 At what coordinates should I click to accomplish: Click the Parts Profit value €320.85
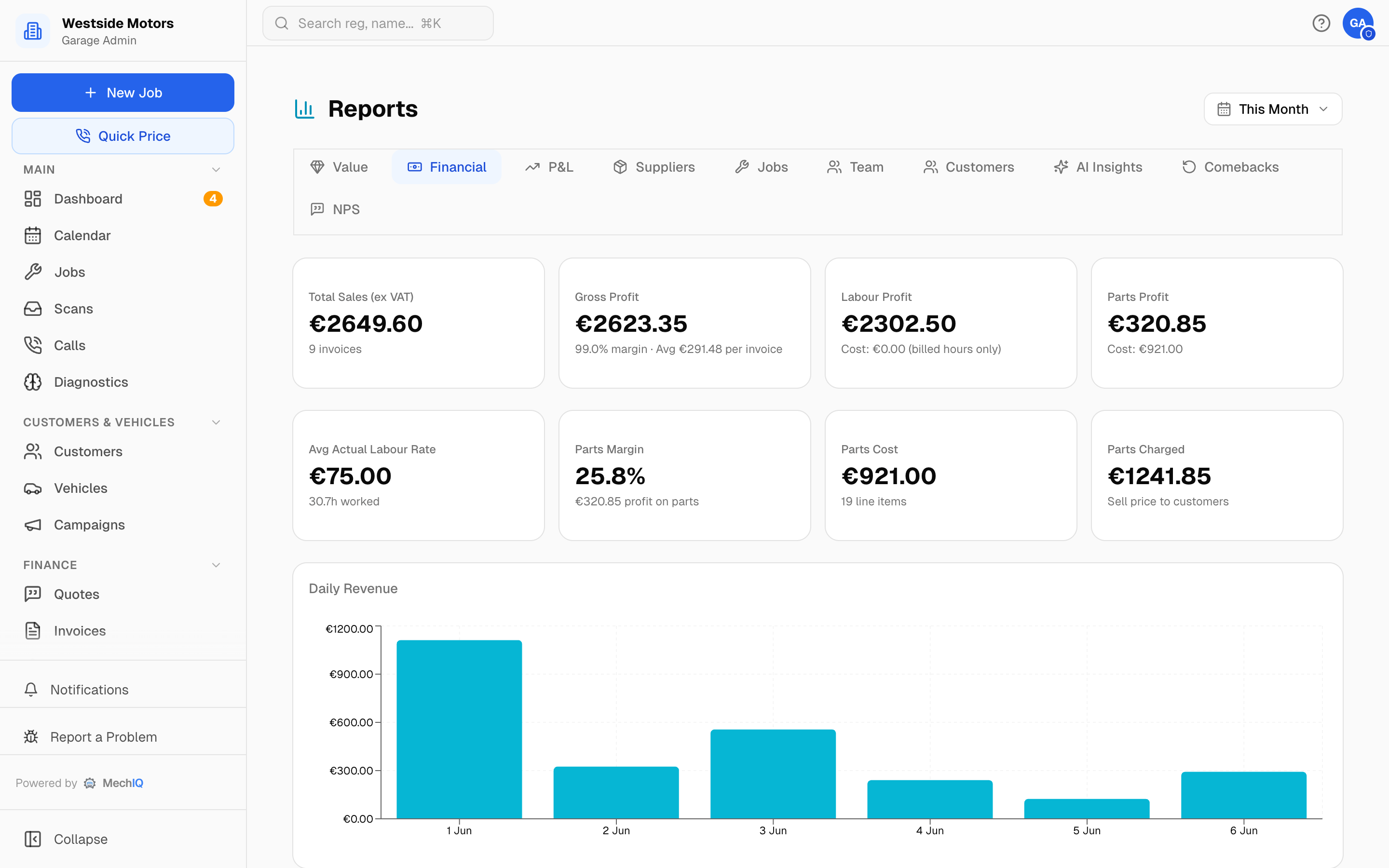point(1157,324)
